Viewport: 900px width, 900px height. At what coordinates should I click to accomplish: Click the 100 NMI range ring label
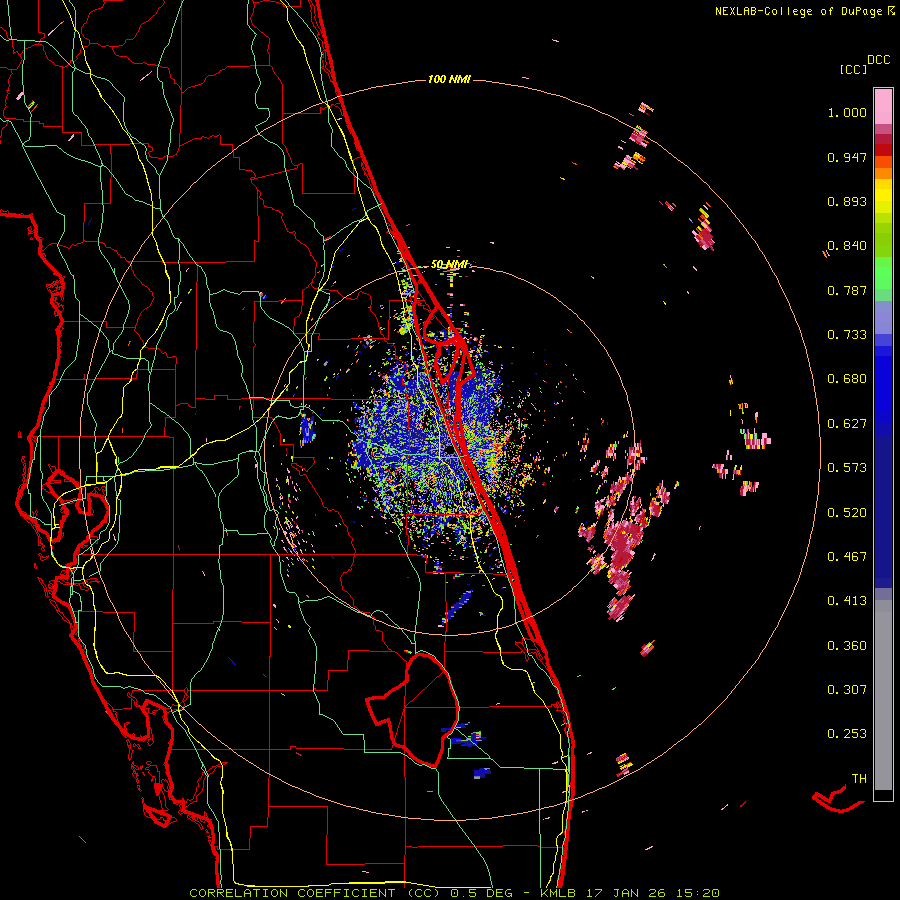pos(449,79)
